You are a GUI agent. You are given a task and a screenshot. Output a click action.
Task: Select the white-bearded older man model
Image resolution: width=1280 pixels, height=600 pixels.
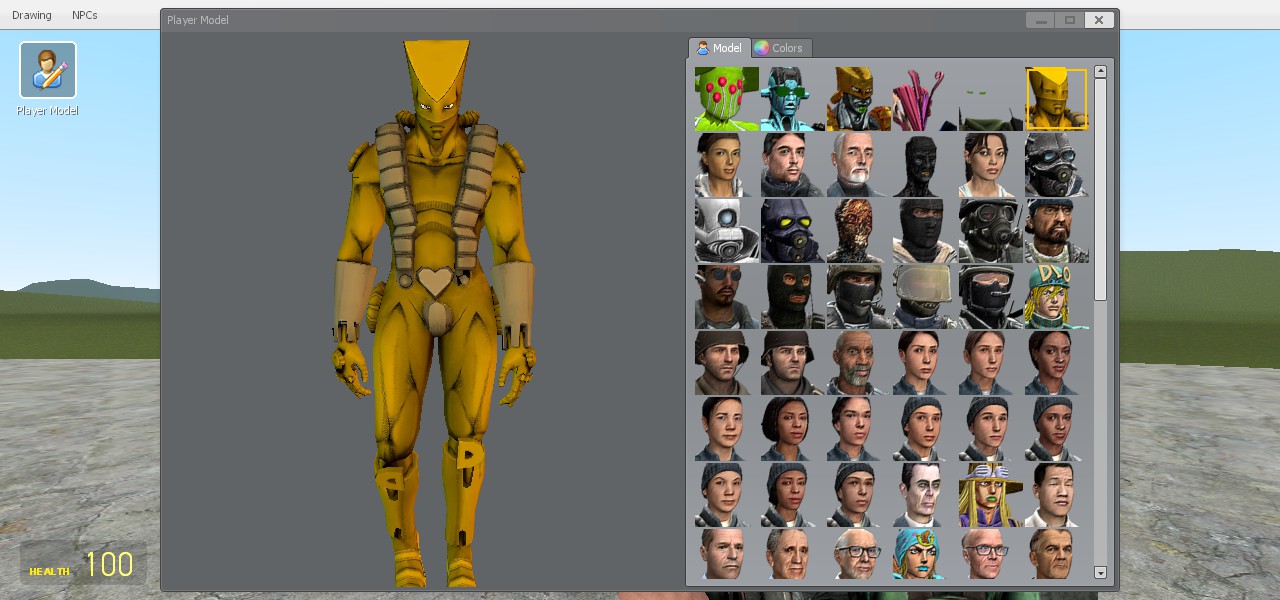[858, 165]
